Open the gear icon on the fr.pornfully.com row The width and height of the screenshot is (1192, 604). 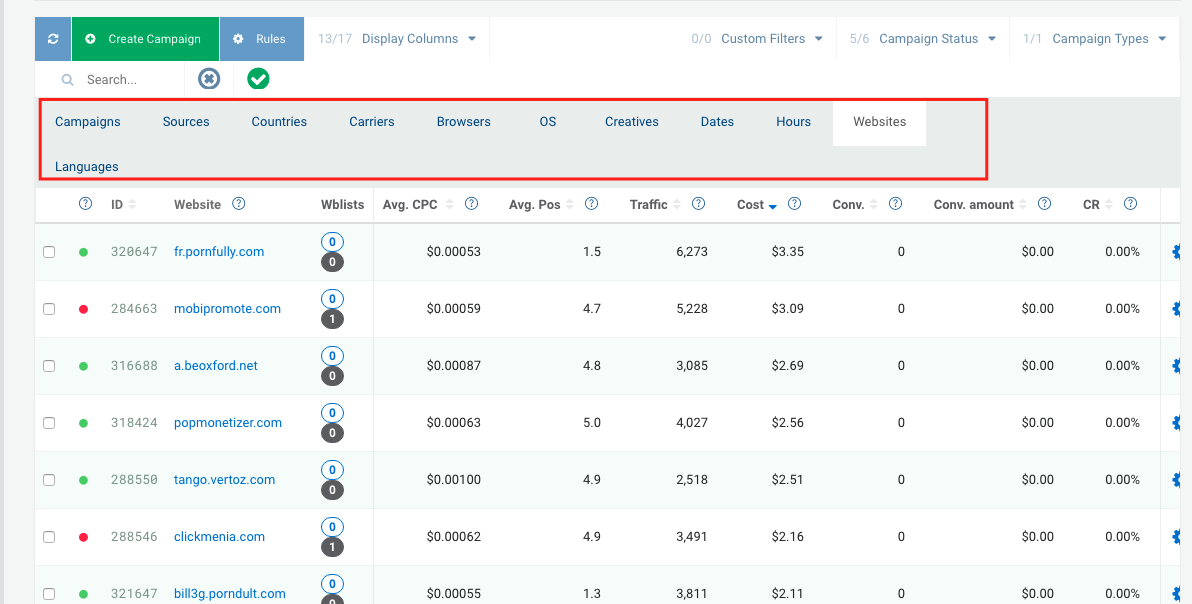coord(1178,252)
